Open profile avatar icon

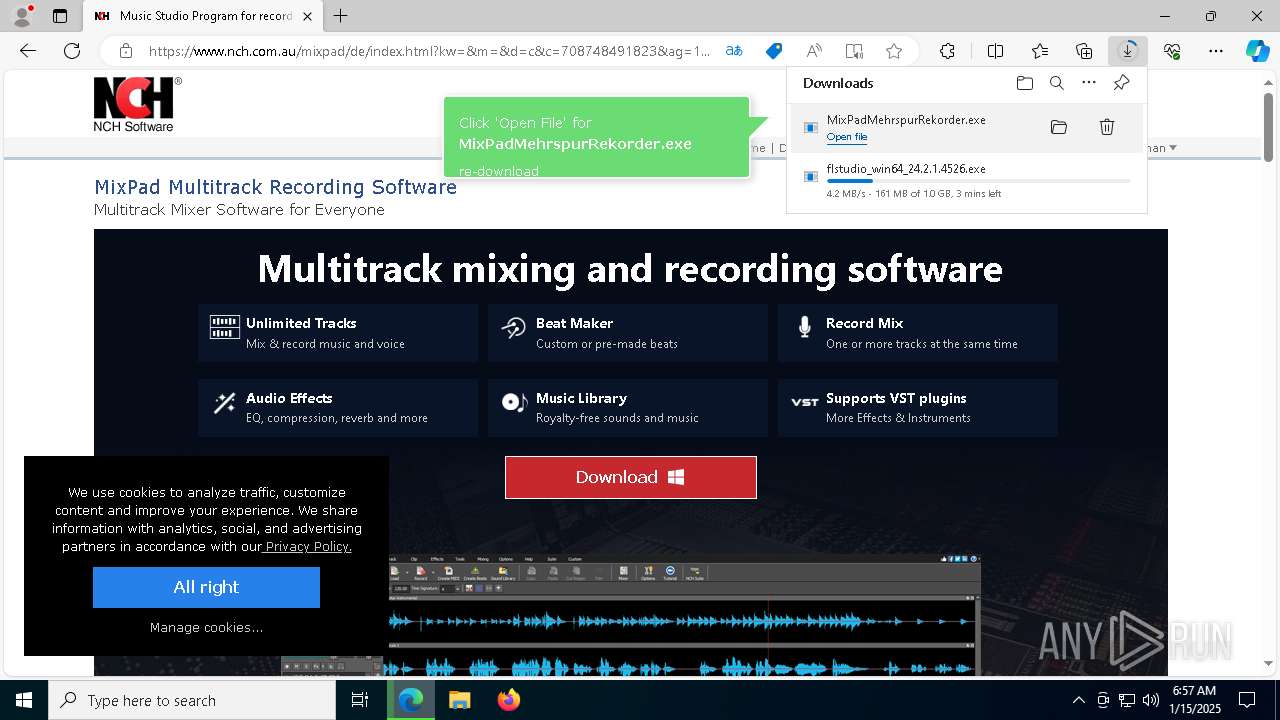[x=21, y=16]
